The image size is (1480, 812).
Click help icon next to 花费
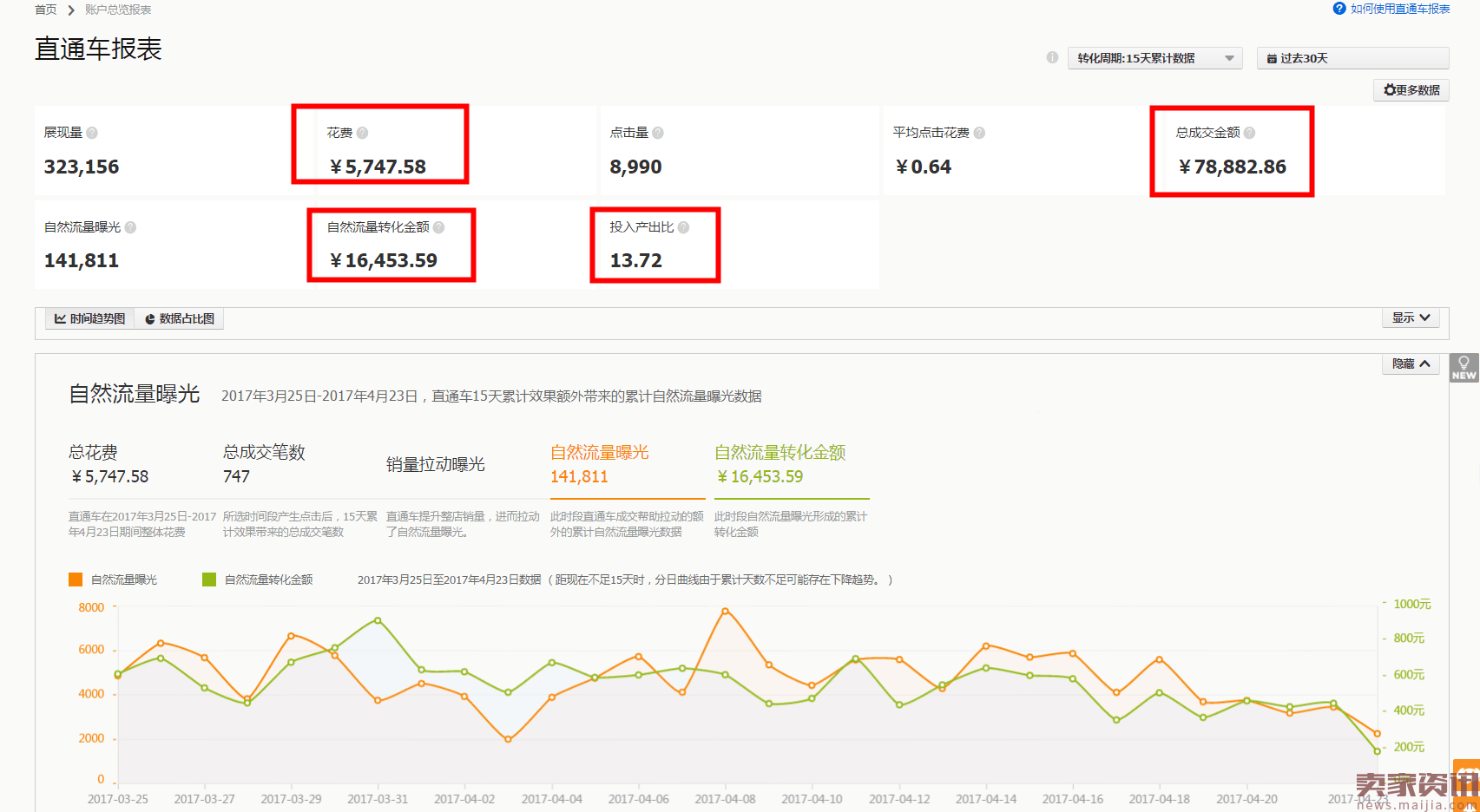tap(362, 133)
